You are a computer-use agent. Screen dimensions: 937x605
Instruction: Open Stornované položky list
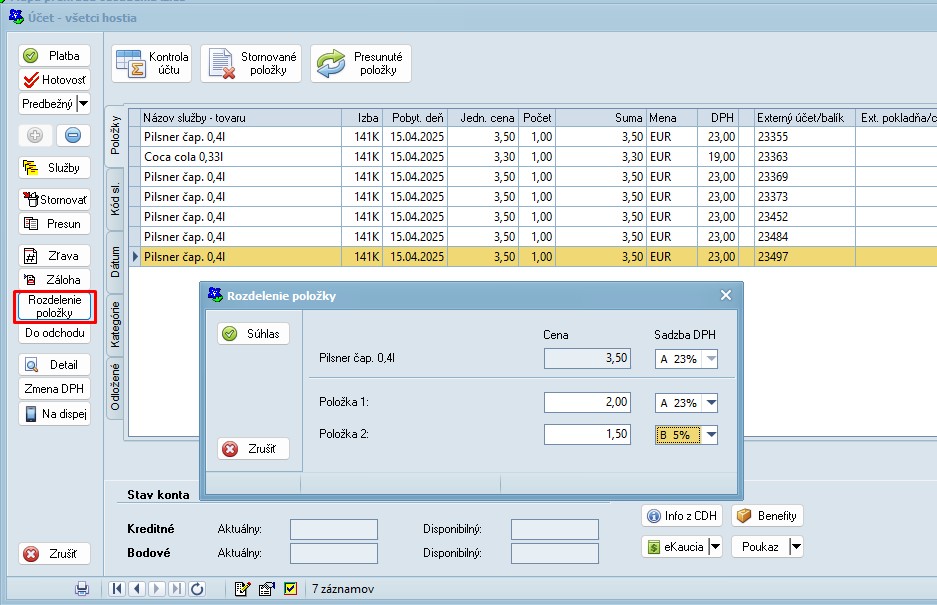(x=250, y=63)
